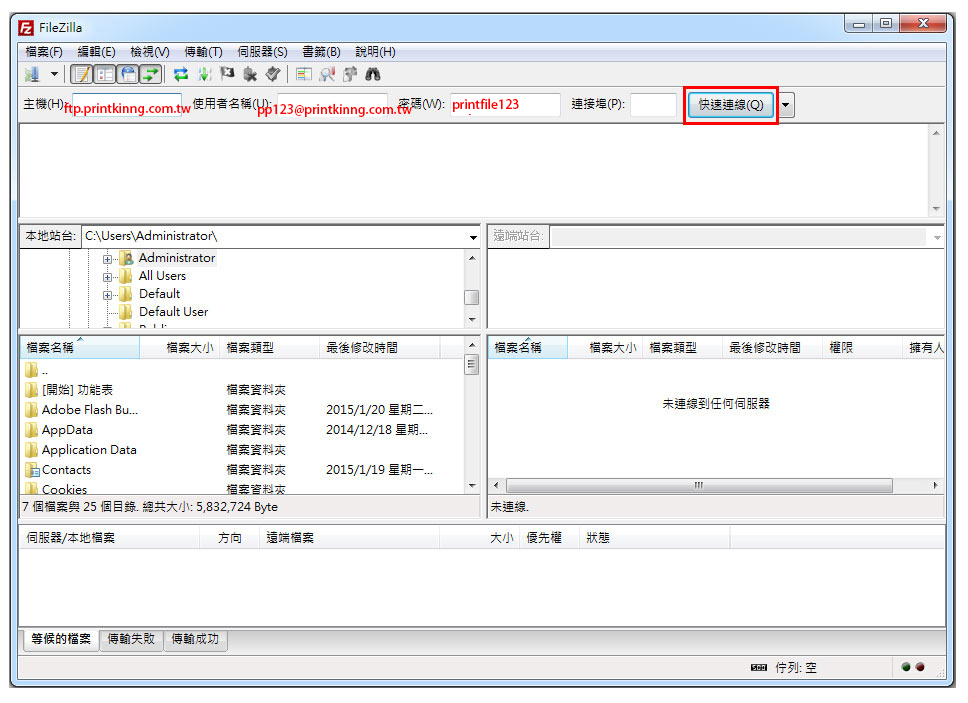968x703 pixels.
Task: Expand the Administrator tree node
Action: 107,259
